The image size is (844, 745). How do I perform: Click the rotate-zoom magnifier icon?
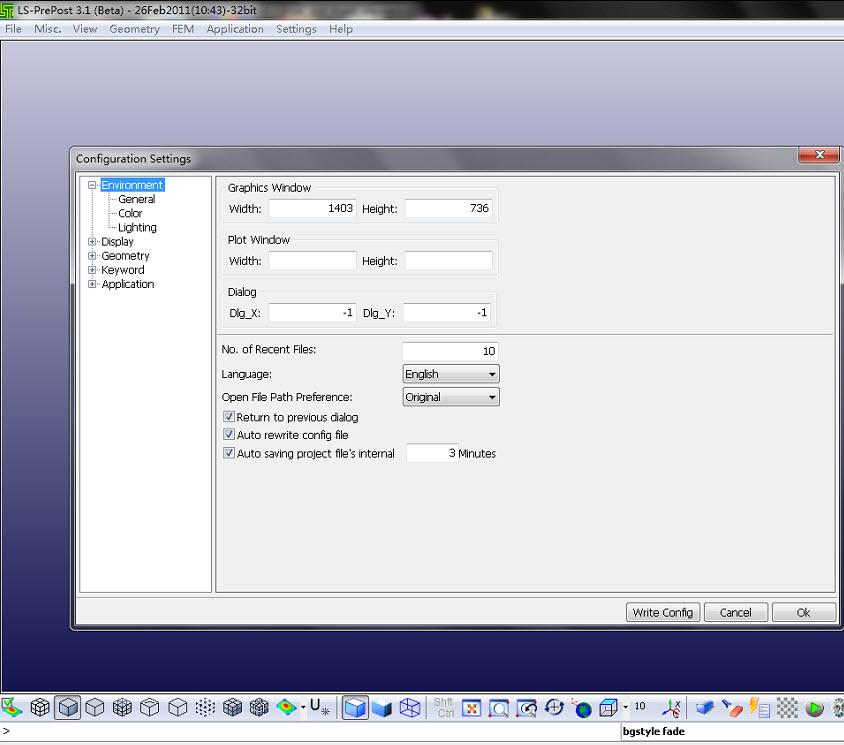(x=526, y=708)
